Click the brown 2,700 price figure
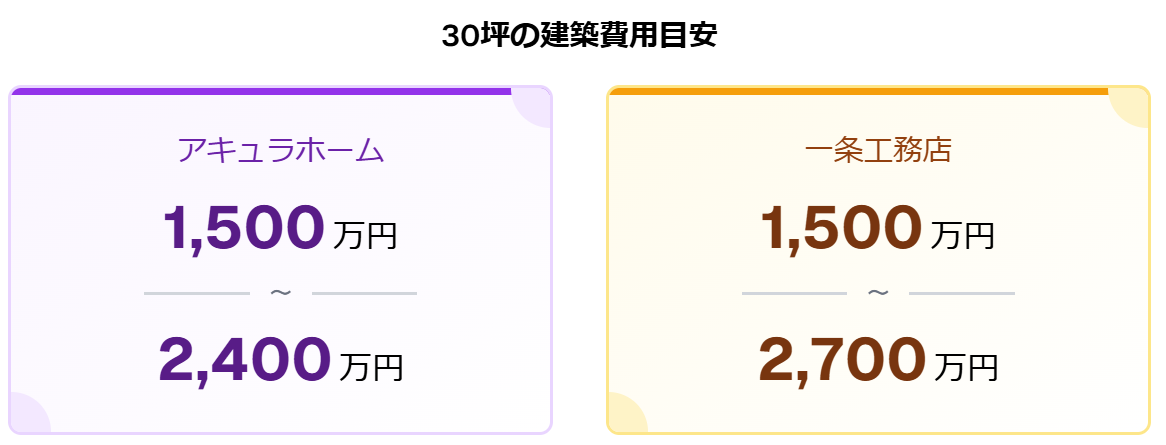Viewport: 1166px width, 445px height. (841, 359)
